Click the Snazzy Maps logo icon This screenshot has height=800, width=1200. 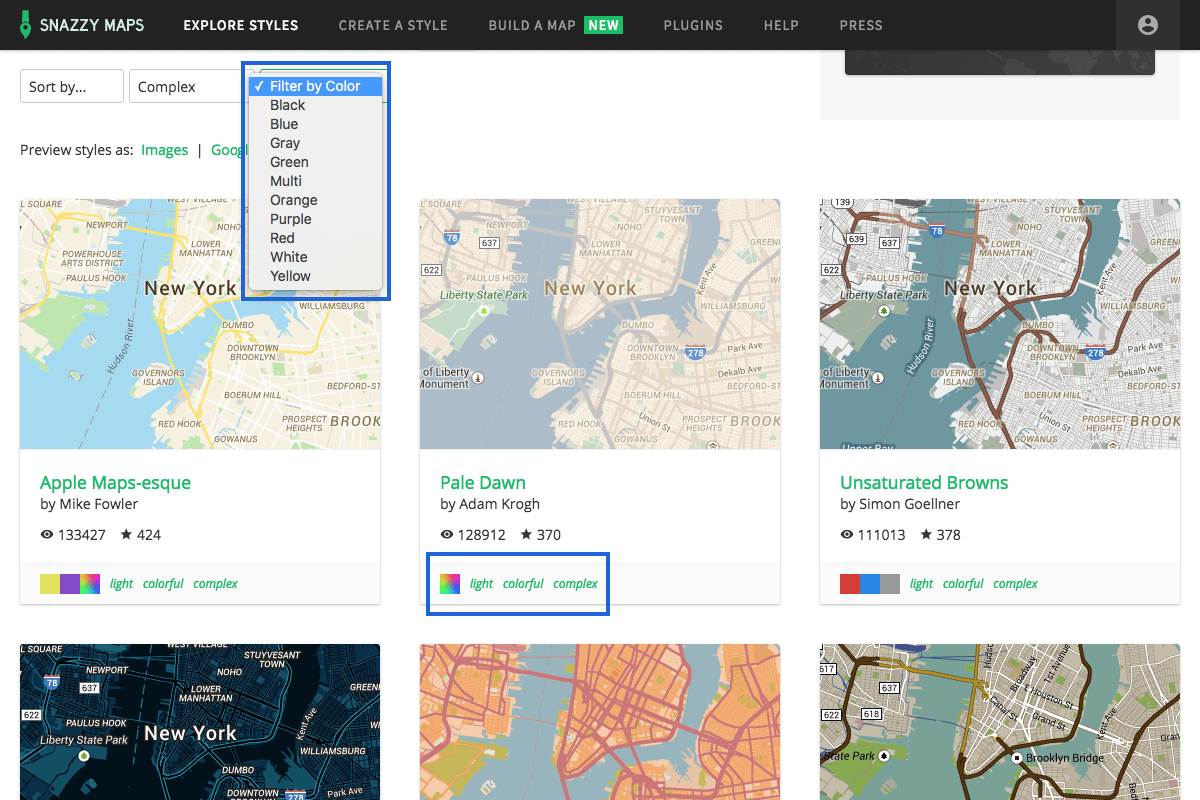pos(25,25)
